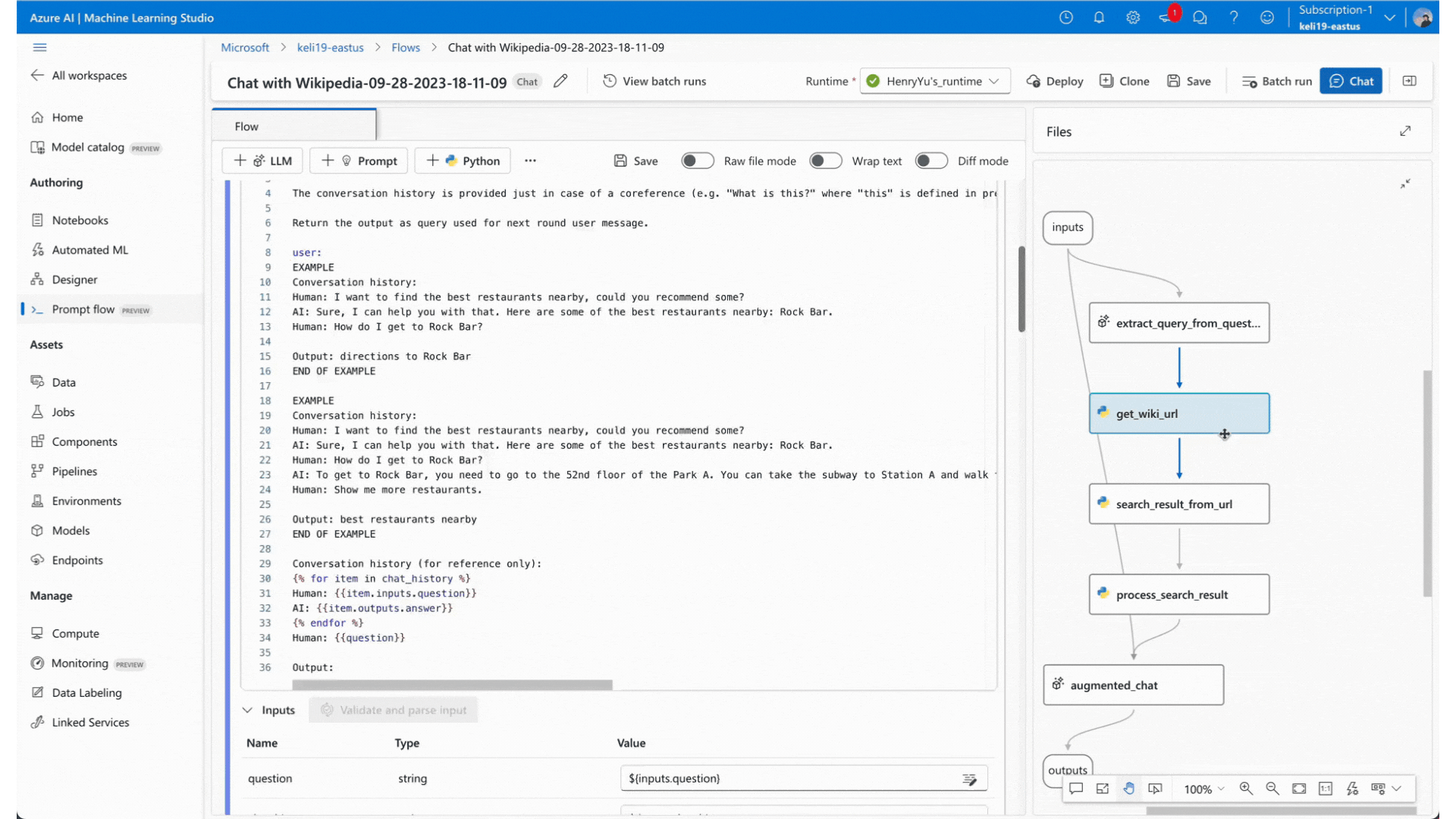The height and width of the screenshot is (819, 1456).
Task: Collapse the Inputs section chevron
Action: click(247, 711)
